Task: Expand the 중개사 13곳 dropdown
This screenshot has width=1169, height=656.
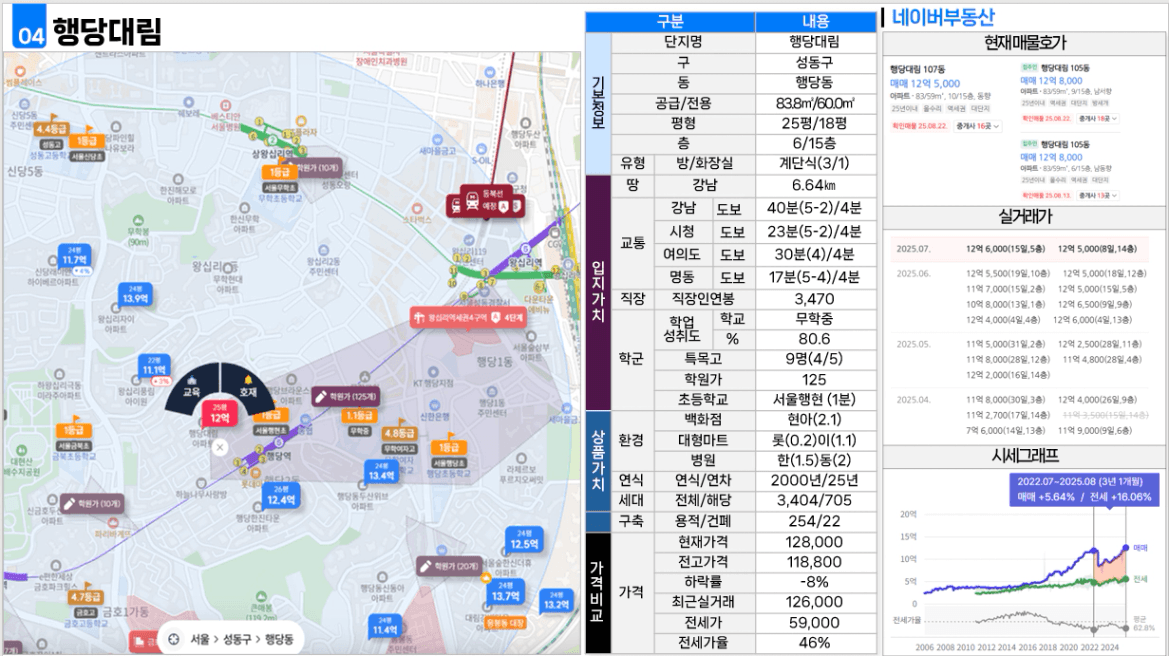Action: [x=1098, y=195]
